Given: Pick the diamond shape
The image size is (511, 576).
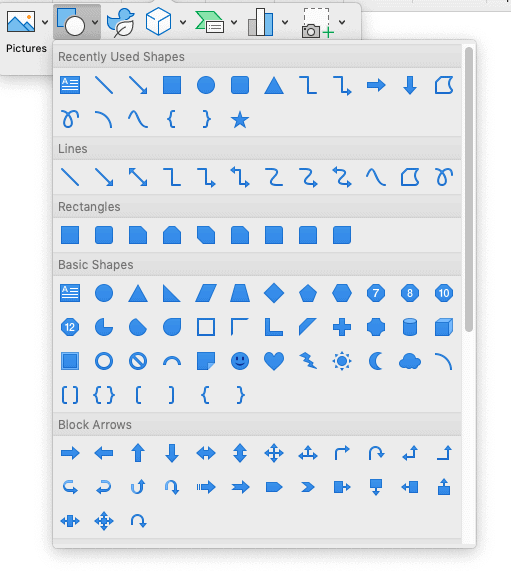Looking at the screenshot, I should click(274, 293).
